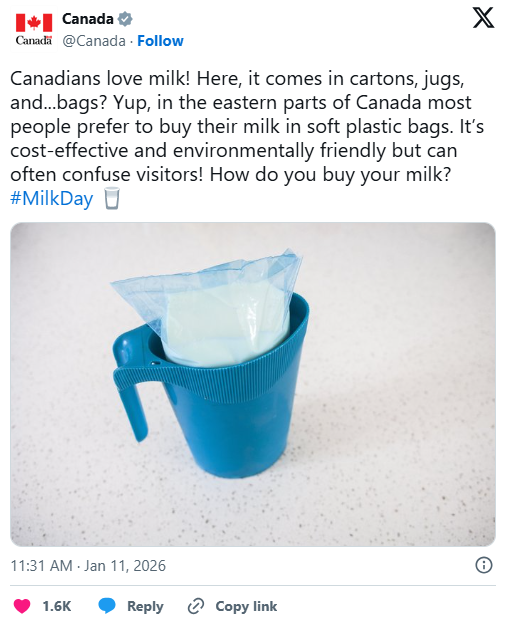Open the @Canada handle link
The width and height of the screenshot is (507, 621).
[94, 41]
